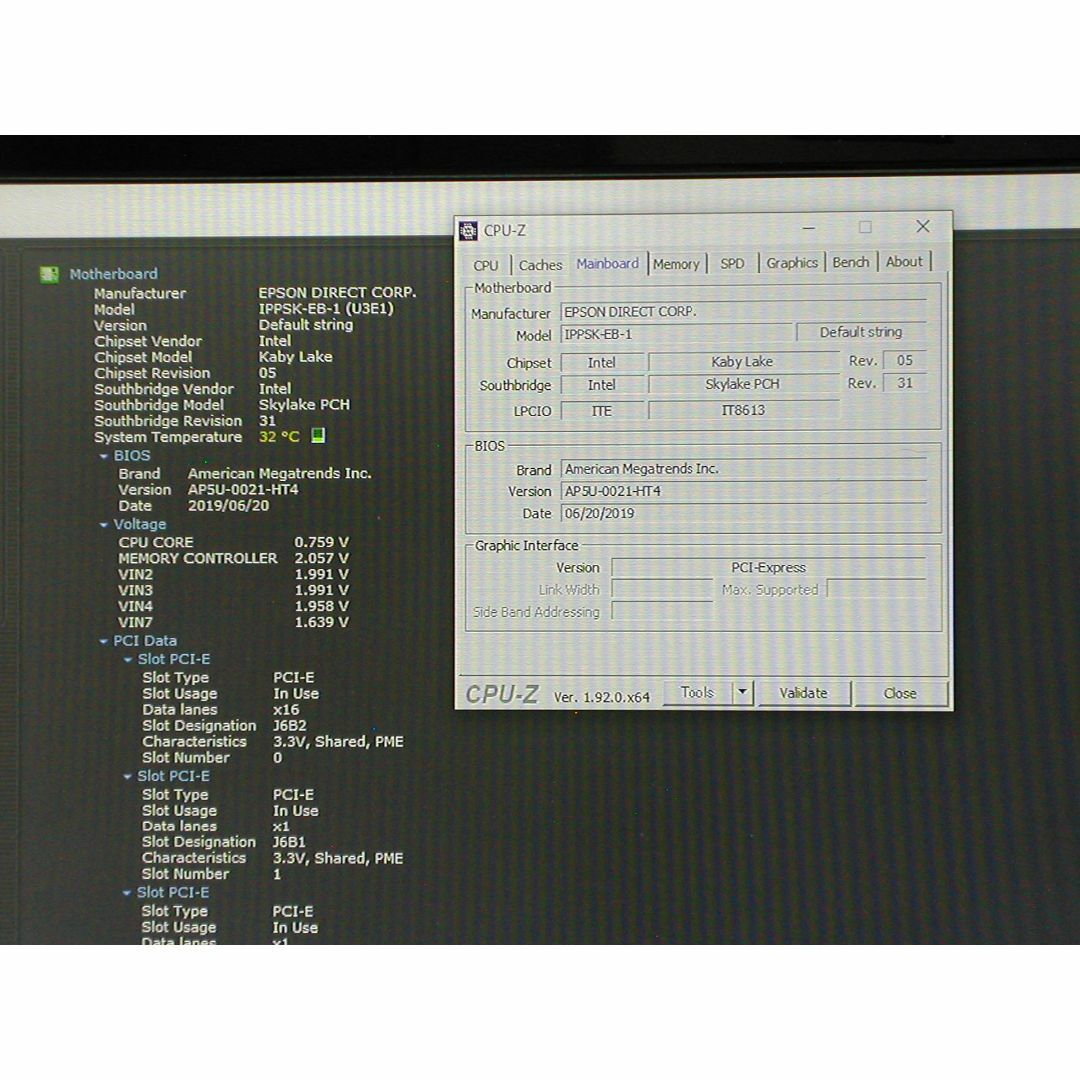Select the System Temperature 32 °C value
The image size is (1080, 1080).
279,437
